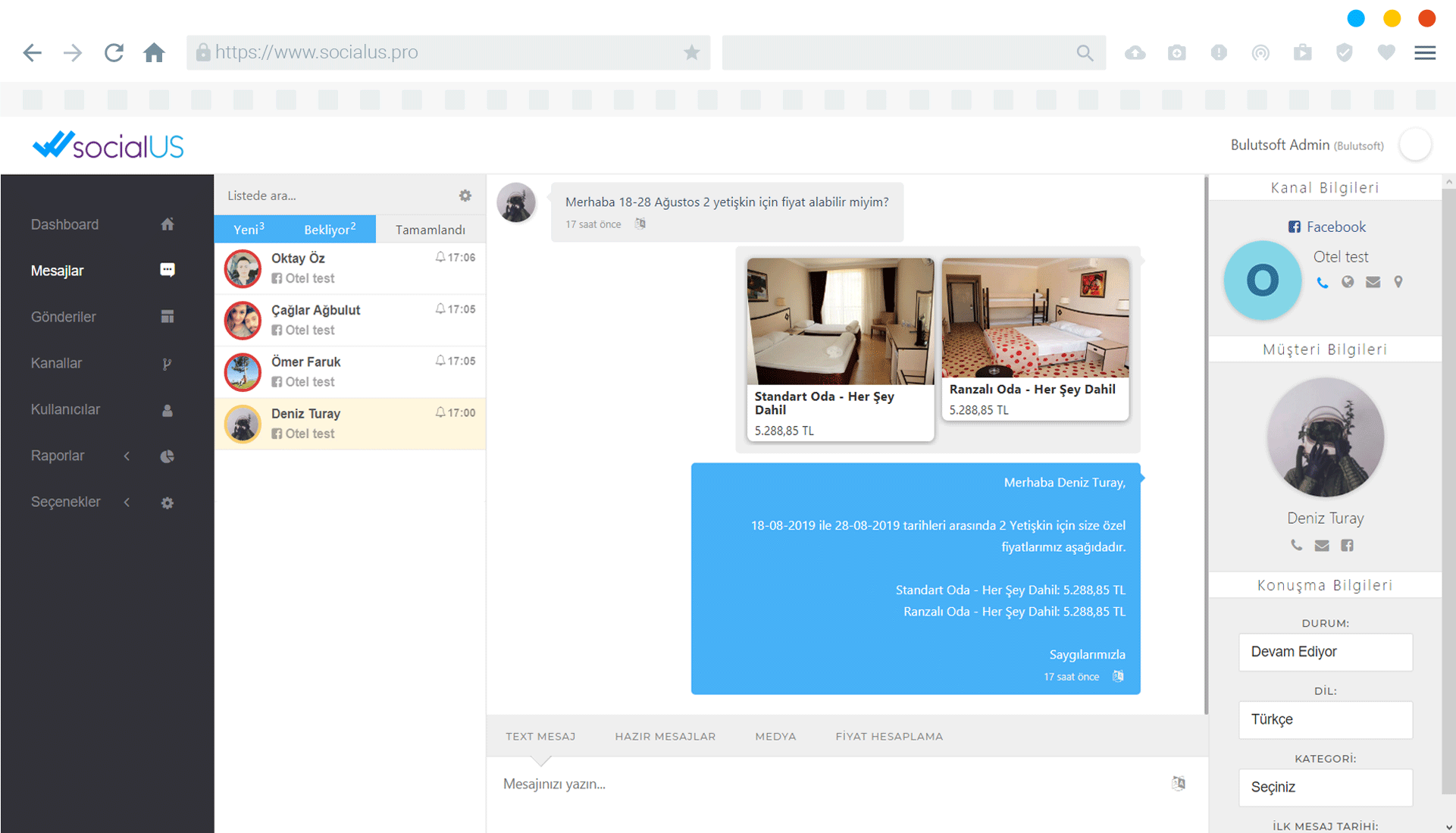Viewport: 1456px width, 833px height.
Task: Select the Gönderiler icon in the sidebar
Action: click(x=168, y=317)
